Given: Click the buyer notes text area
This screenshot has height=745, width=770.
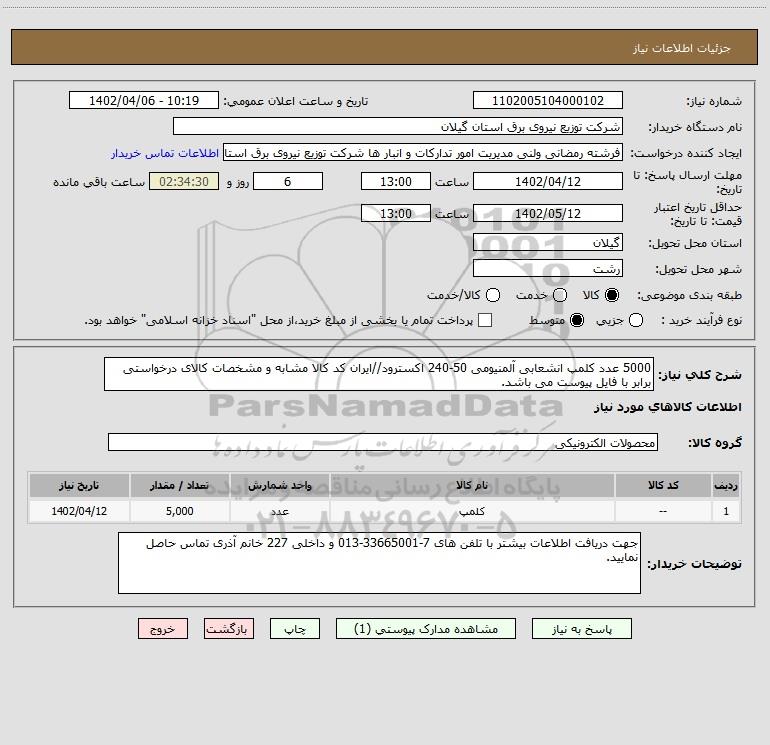Looking at the screenshot, I should 379,563.
